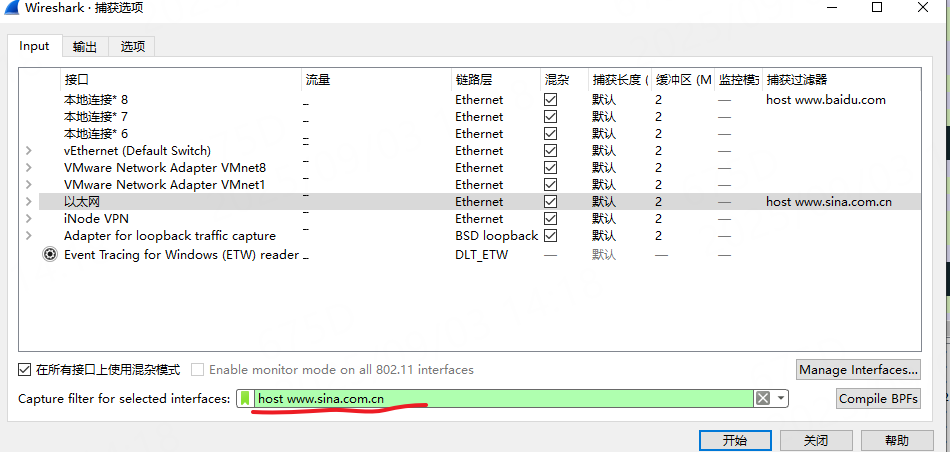The image size is (950, 452).
Task: Click the 帮助 button
Action: point(897,440)
